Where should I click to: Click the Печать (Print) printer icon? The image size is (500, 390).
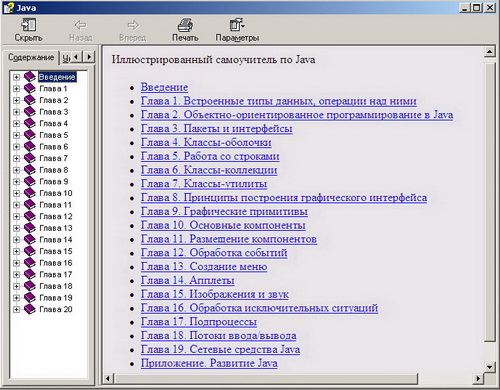185,25
